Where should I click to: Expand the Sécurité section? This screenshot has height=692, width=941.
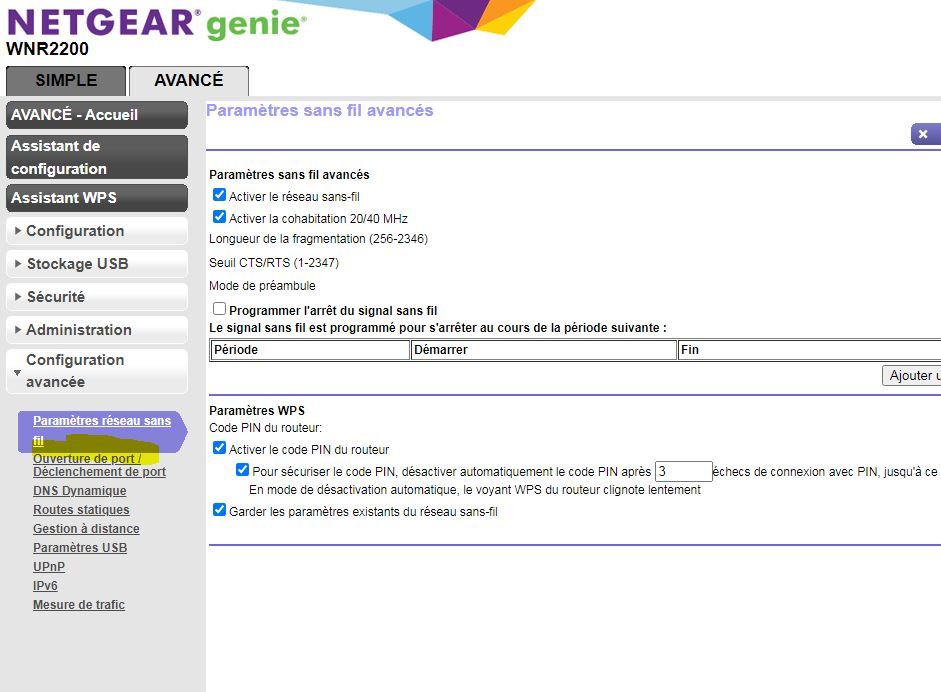(x=97, y=297)
